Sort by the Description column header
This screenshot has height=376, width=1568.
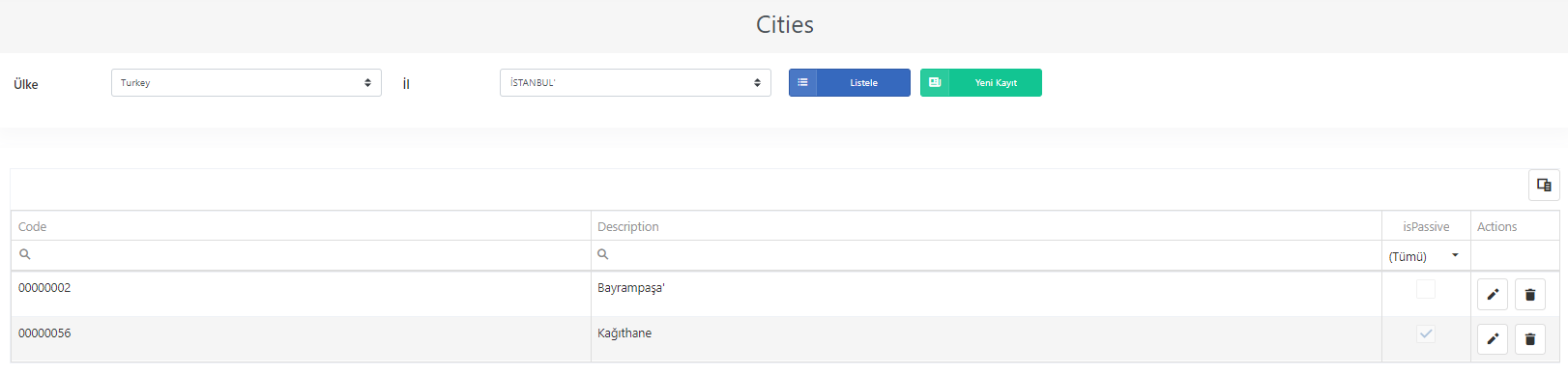point(986,226)
